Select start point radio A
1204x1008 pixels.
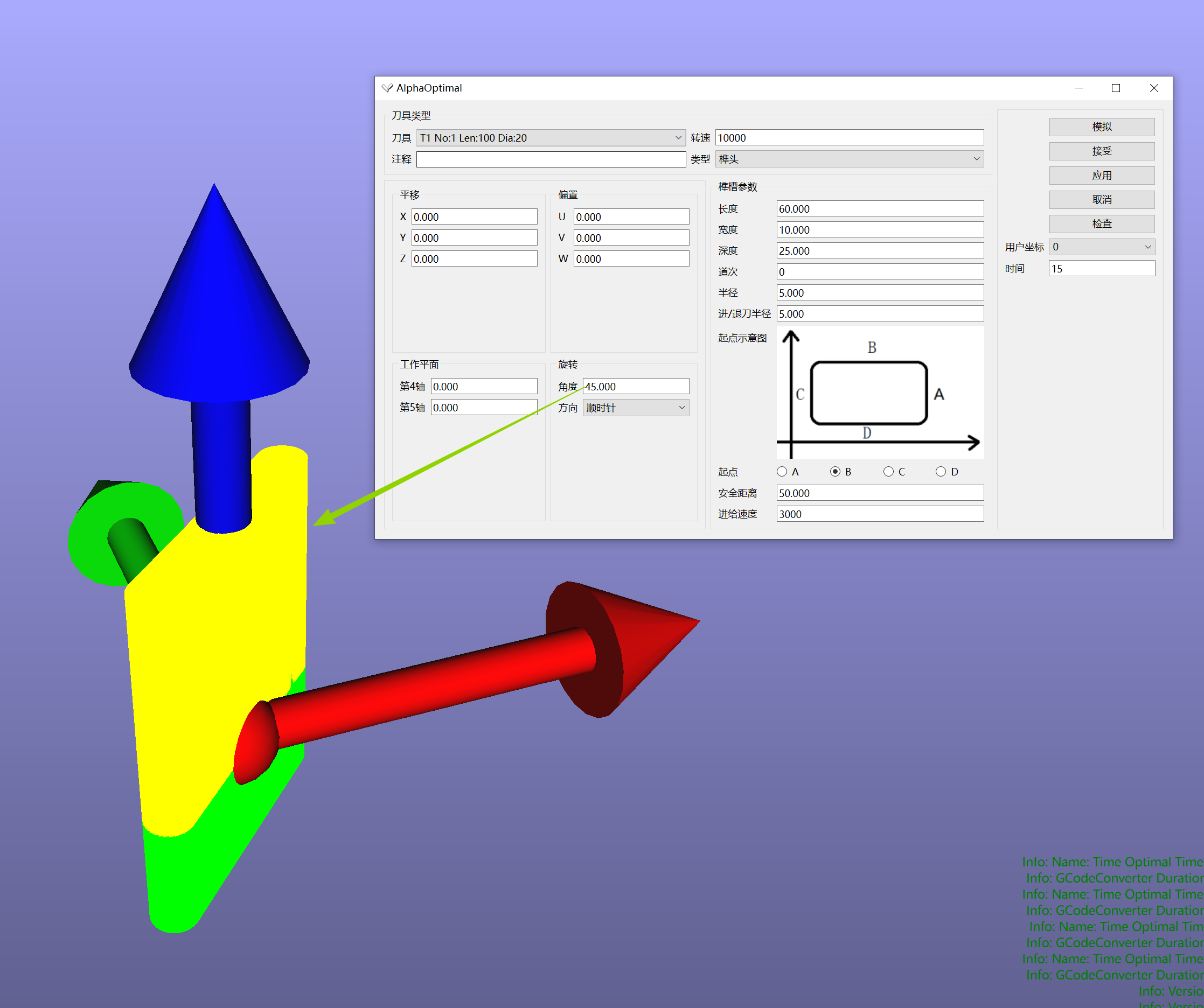click(782, 472)
